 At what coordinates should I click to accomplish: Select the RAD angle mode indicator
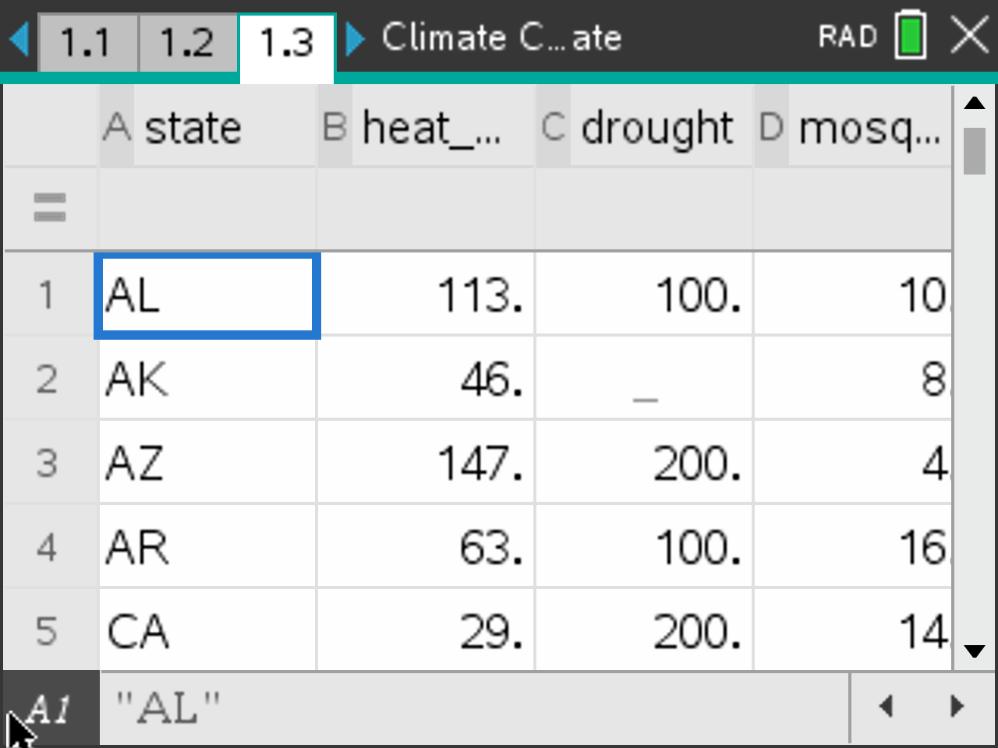point(847,37)
